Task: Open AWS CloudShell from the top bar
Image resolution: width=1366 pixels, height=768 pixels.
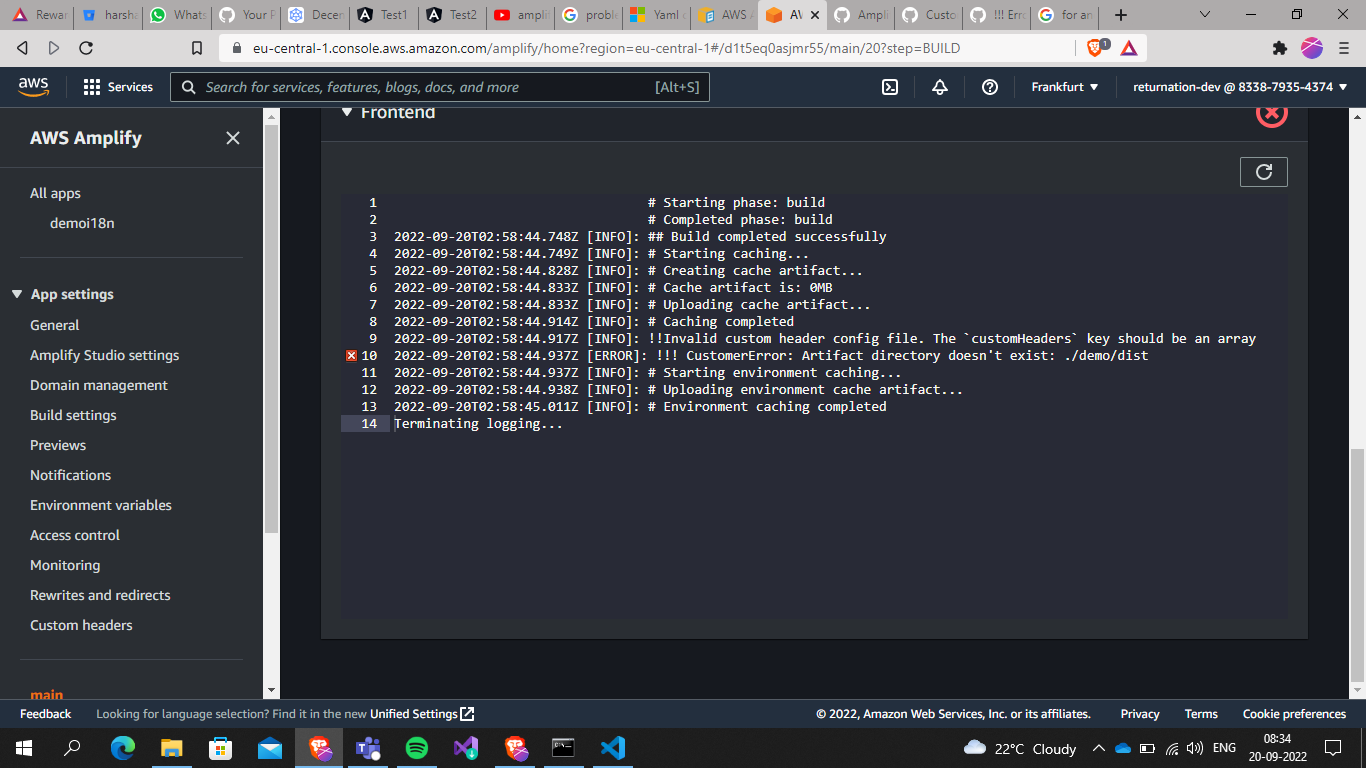Action: pyautogui.click(x=890, y=87)
